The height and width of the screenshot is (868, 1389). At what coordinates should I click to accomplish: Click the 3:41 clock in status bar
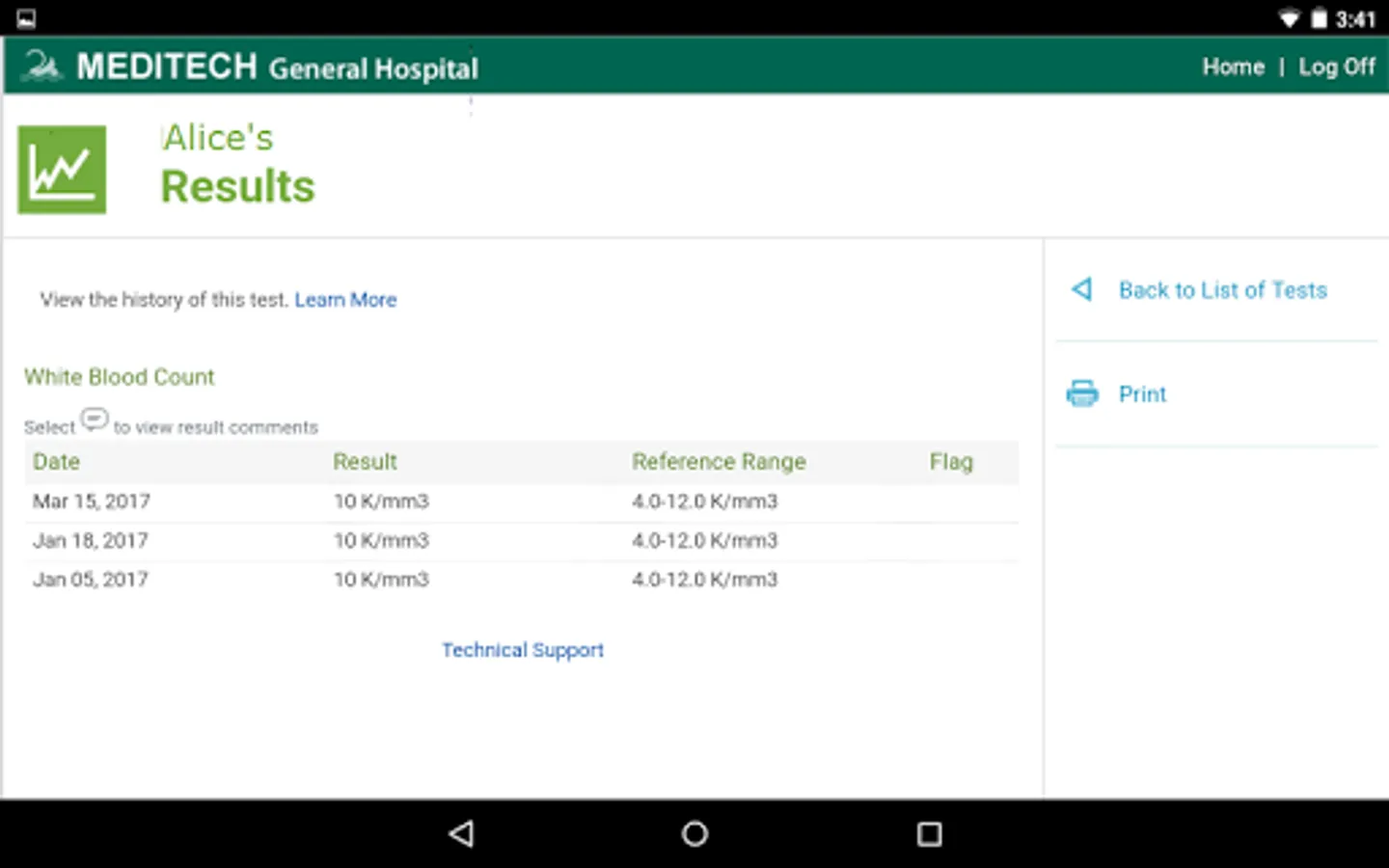[x=1355, y=19]
